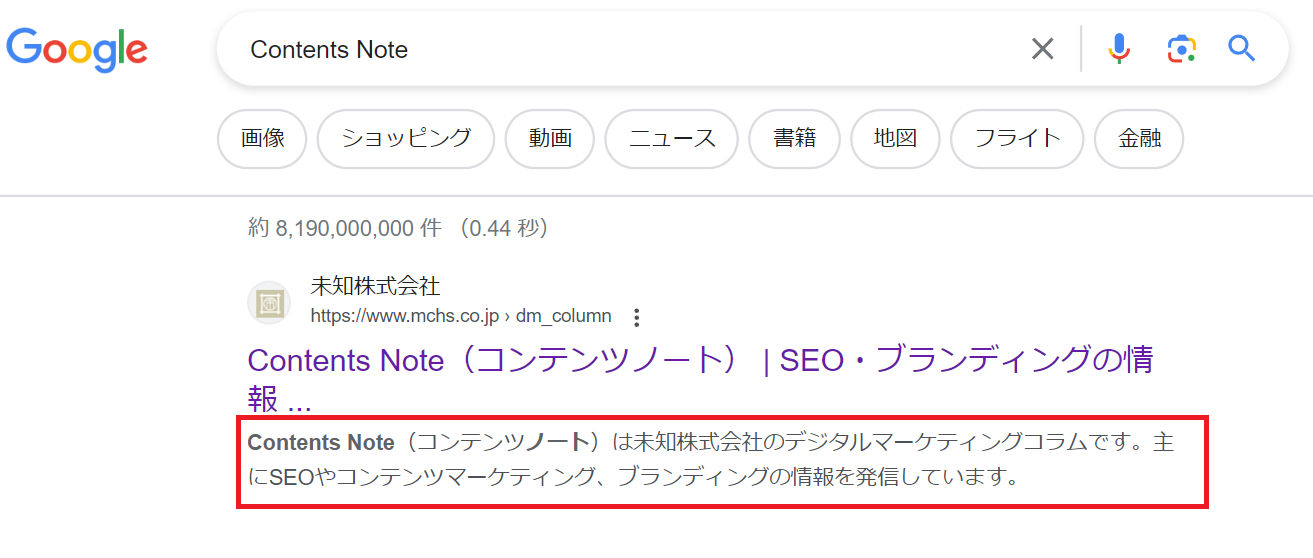Click the result snippet describing Contents Note
1313x558 pixels.
tap(720, 460)
